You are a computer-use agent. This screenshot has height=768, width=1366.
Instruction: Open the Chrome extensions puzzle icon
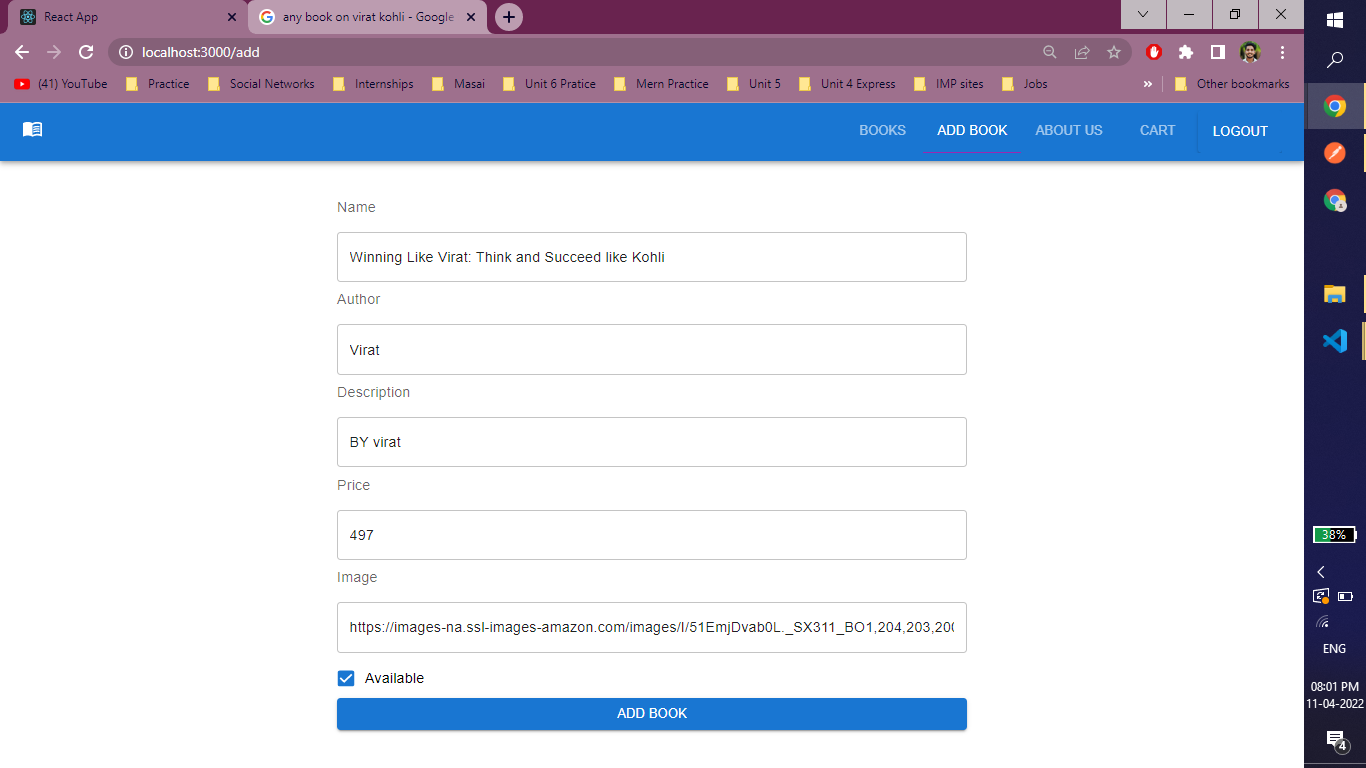click(x=1186, y=53)
